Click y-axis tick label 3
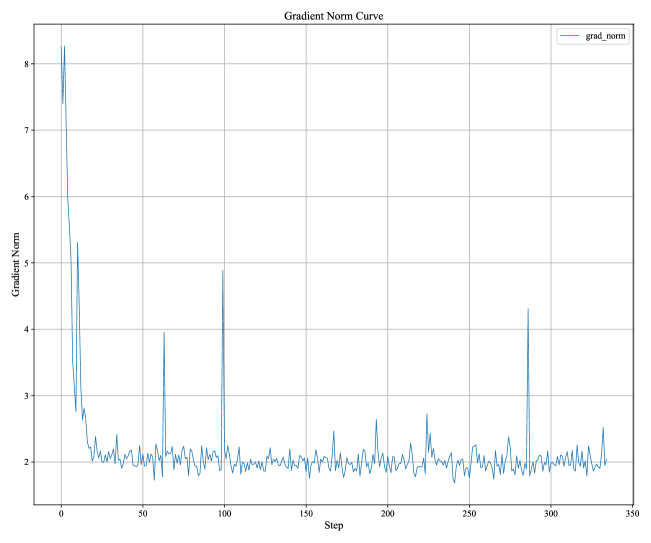 coord(27,396)
